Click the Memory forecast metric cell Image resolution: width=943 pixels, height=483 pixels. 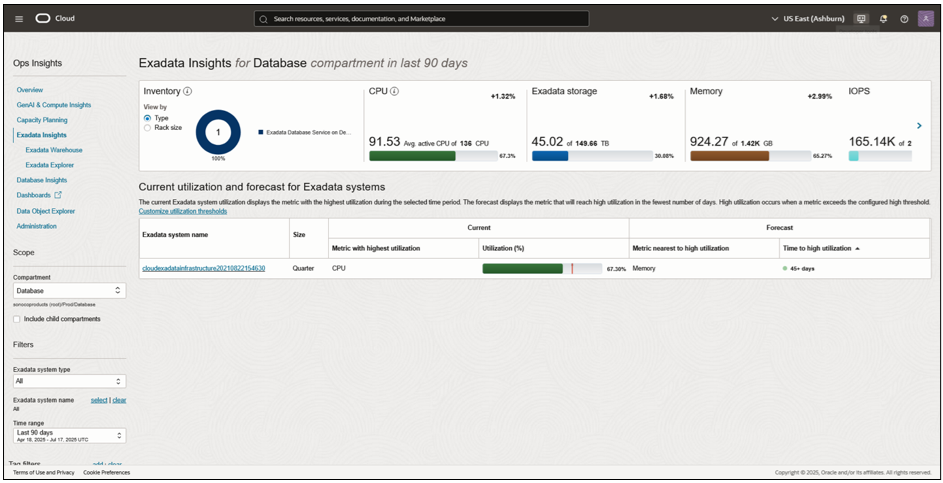pos(644,268)
